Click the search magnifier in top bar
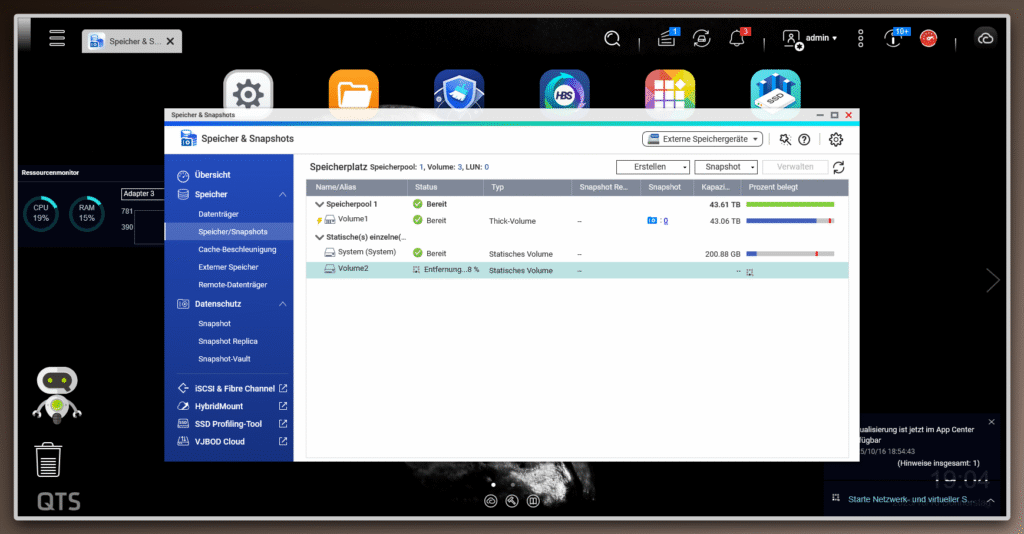The height and width of the screenshot is (534, 1024). coord(613,38)
